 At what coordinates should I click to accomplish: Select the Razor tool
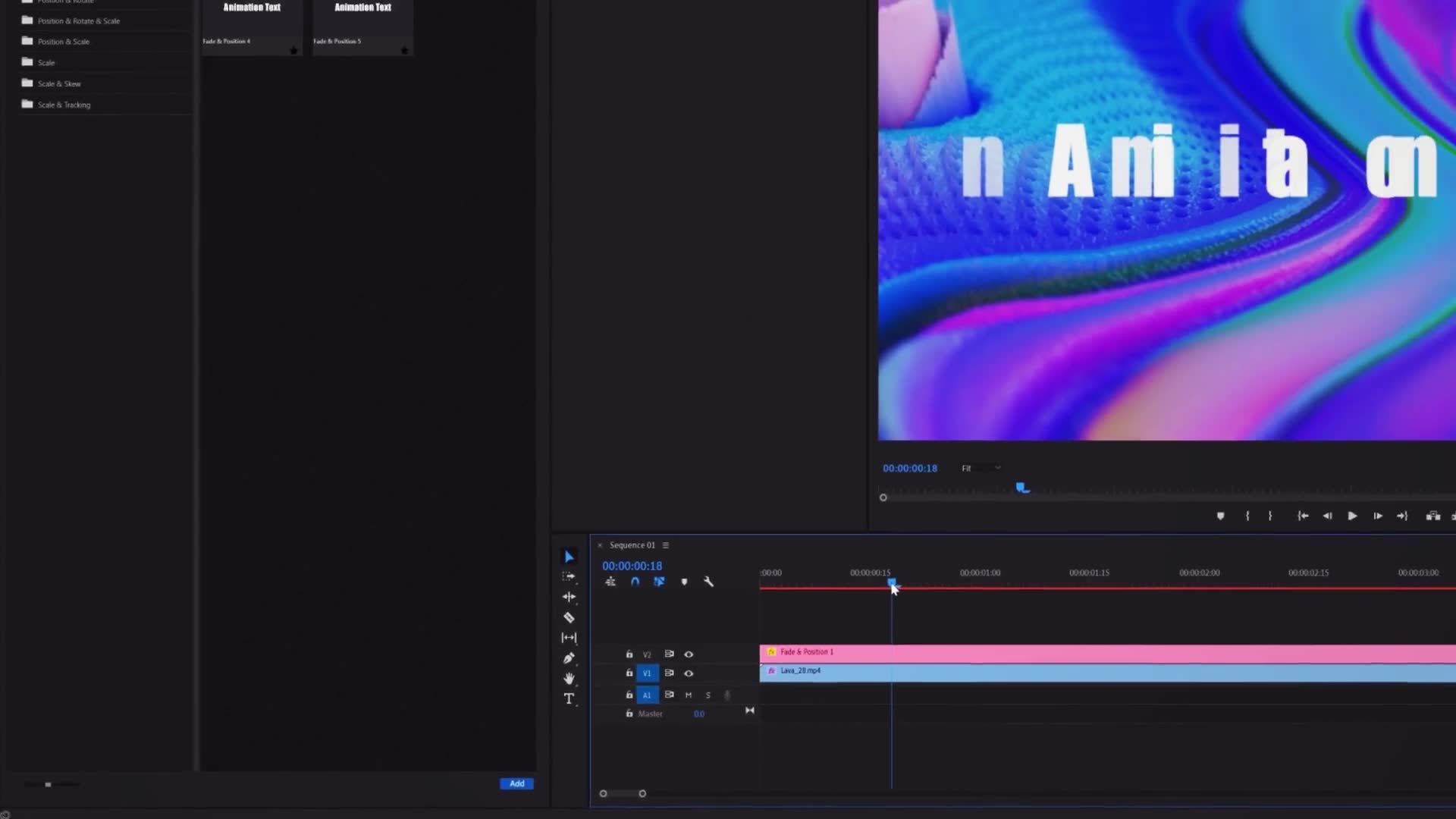pos(569,618)
